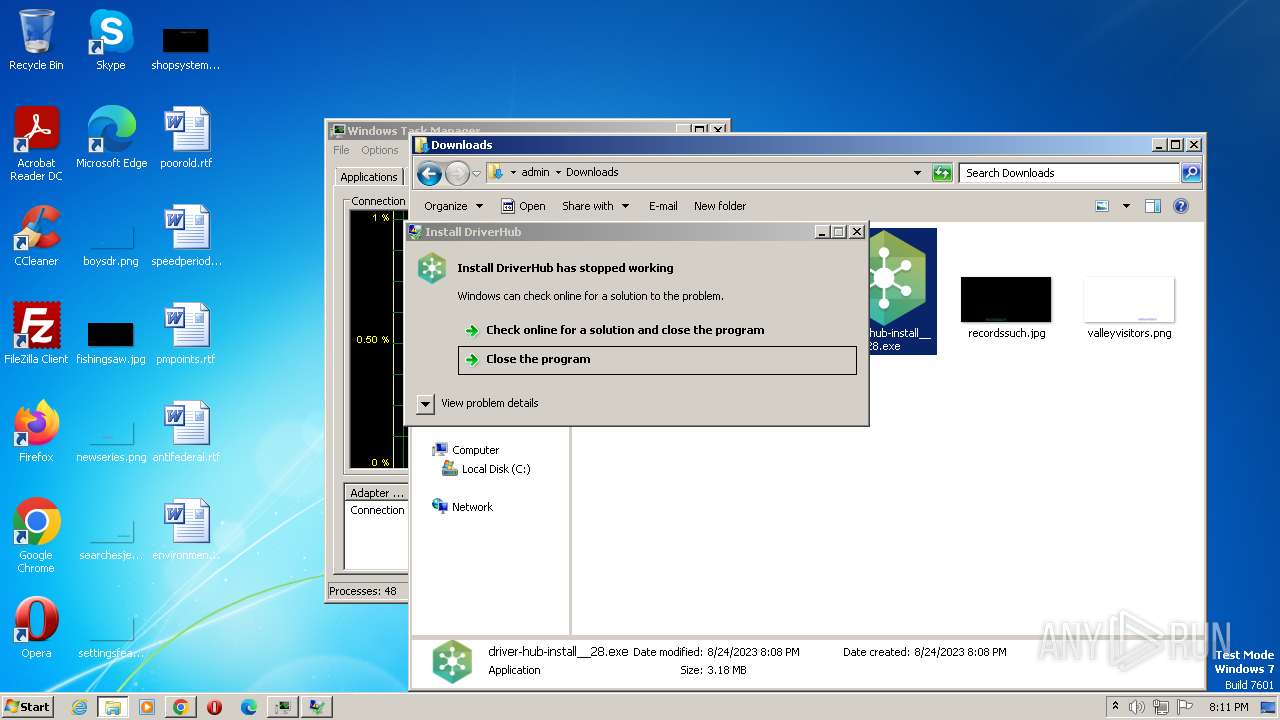This screenshot has height=720, width=1280.
Task: Select the Google Chrome desktop icon
Action: 36,535
